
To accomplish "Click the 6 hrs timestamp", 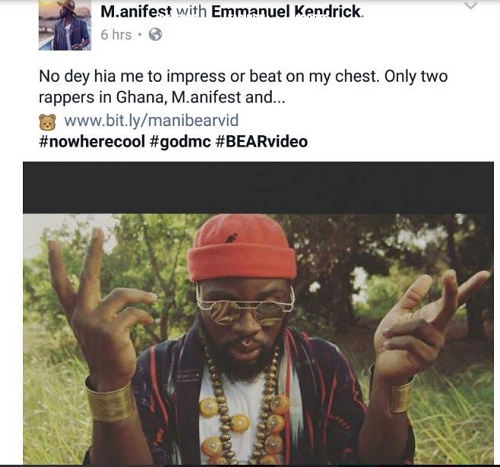I will [116, 35].
